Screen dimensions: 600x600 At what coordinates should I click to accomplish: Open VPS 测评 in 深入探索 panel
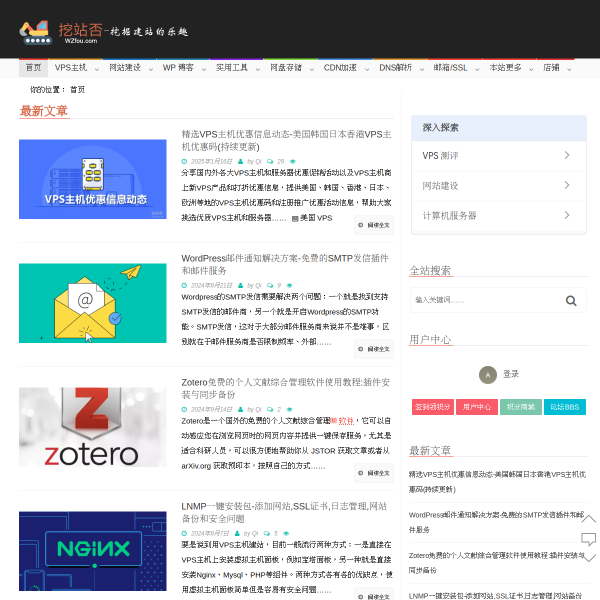click(499, 156)
